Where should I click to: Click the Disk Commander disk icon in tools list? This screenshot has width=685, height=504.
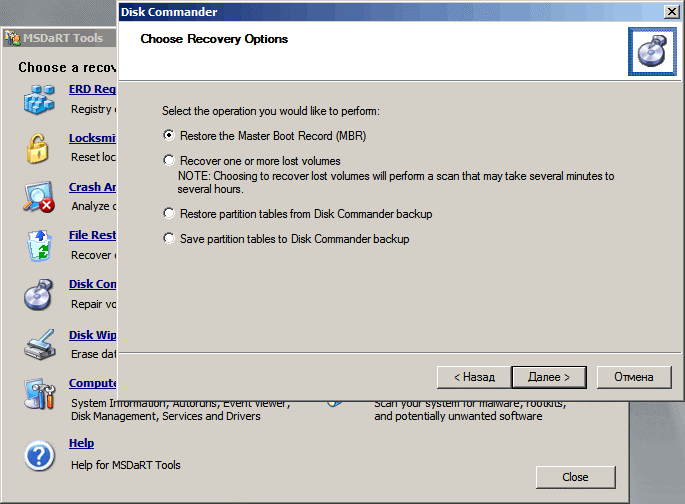(38, 295)
